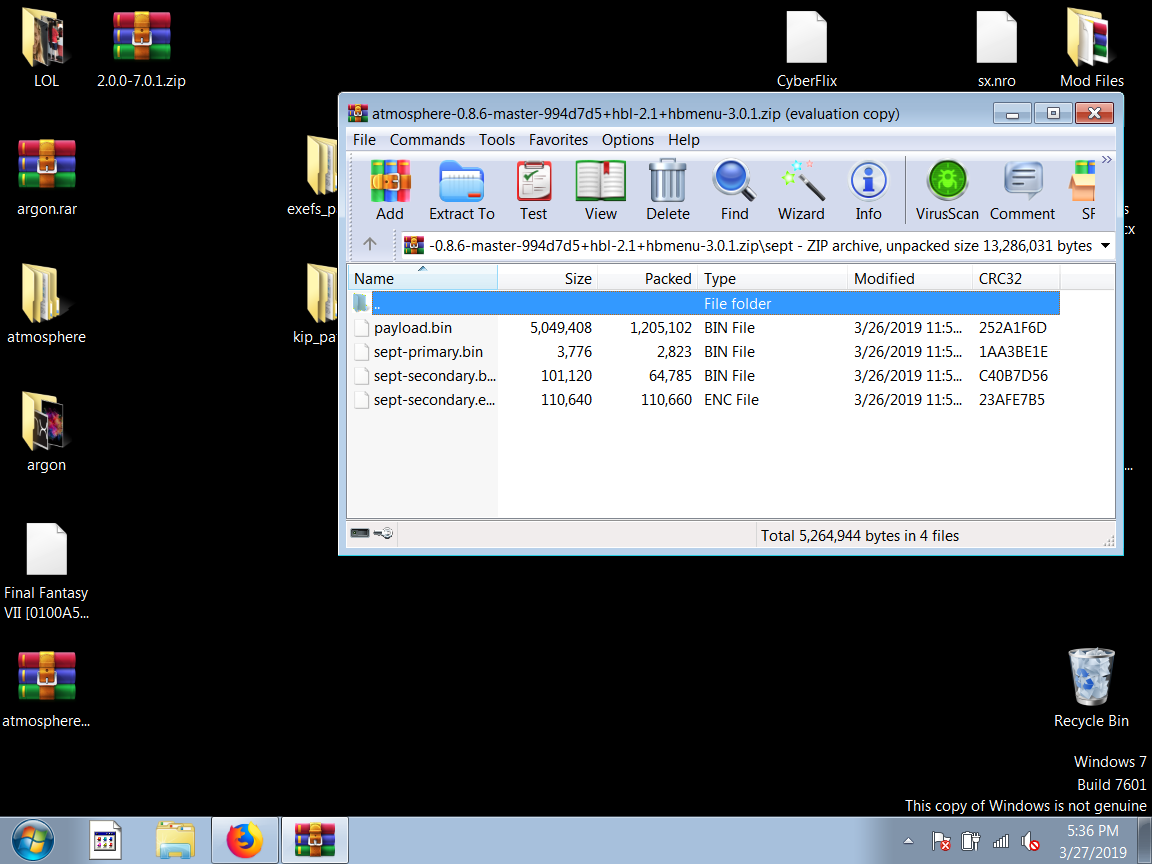1152x864 pixels.
Task: Open the Find files tool
Action: pyautogui.click(x=734, y=190)
